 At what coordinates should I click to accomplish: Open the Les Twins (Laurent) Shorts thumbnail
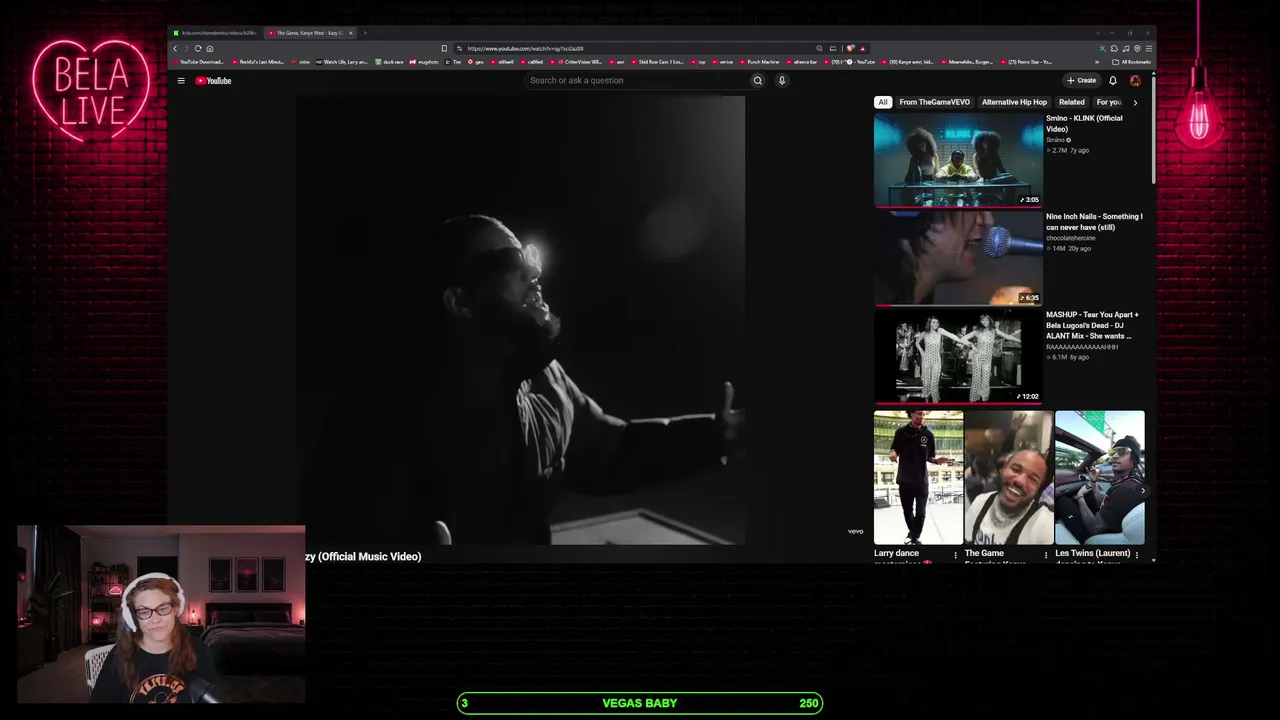[1100, 477]
